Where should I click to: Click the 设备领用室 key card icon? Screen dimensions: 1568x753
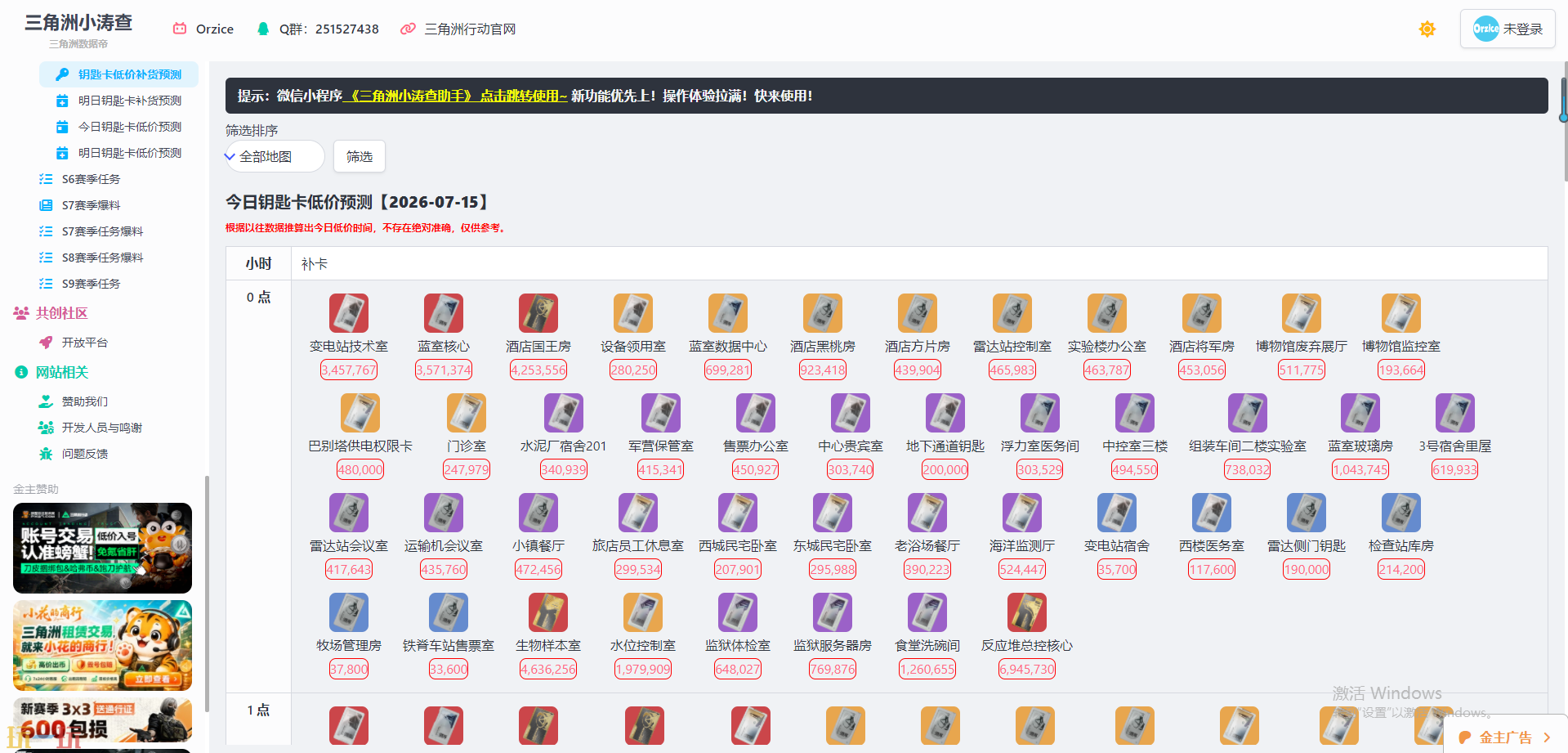(633, 313)
